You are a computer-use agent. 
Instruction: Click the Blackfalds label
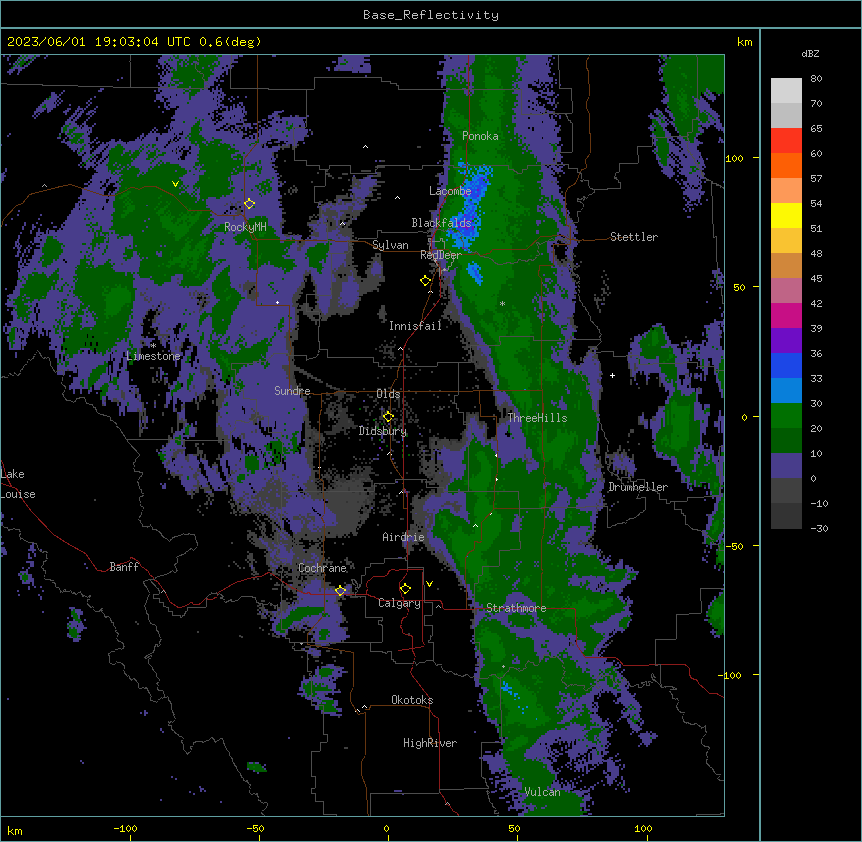(441, 223)
